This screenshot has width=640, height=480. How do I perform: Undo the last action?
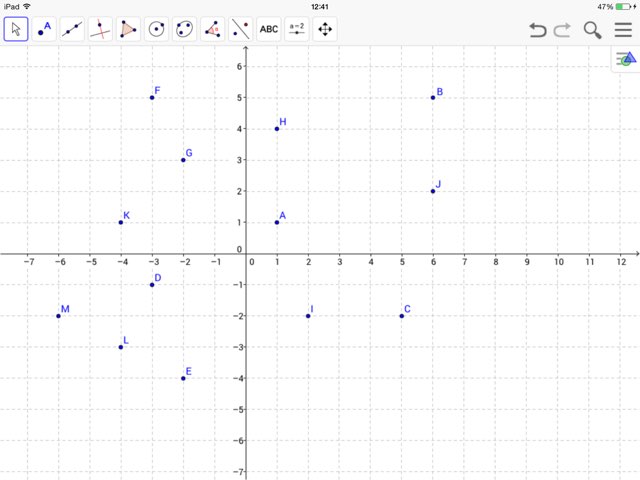point(538,30)
